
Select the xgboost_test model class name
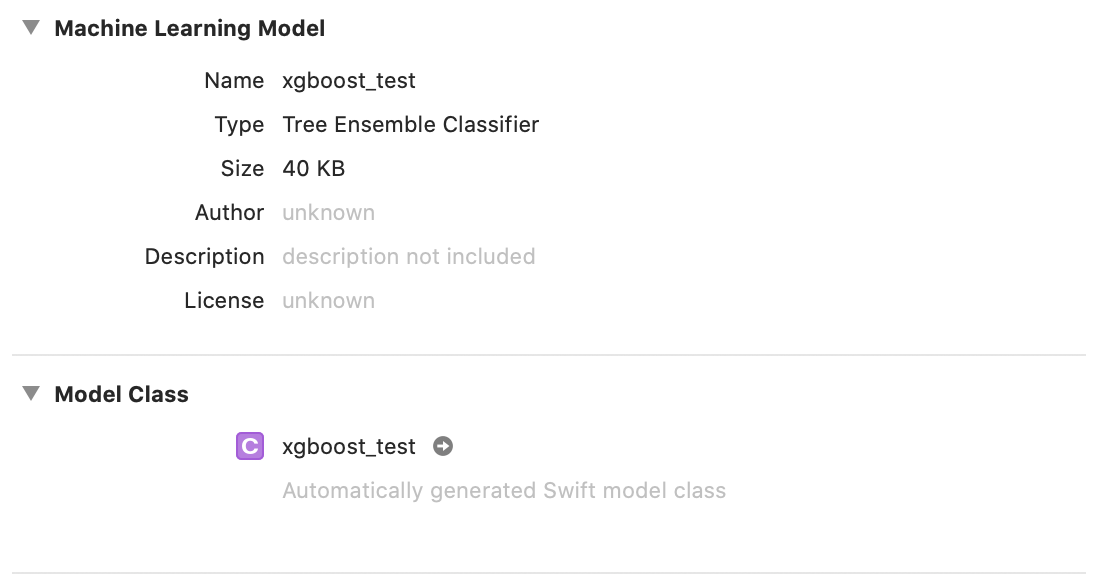pyautogui.click(x=349, y=446)
